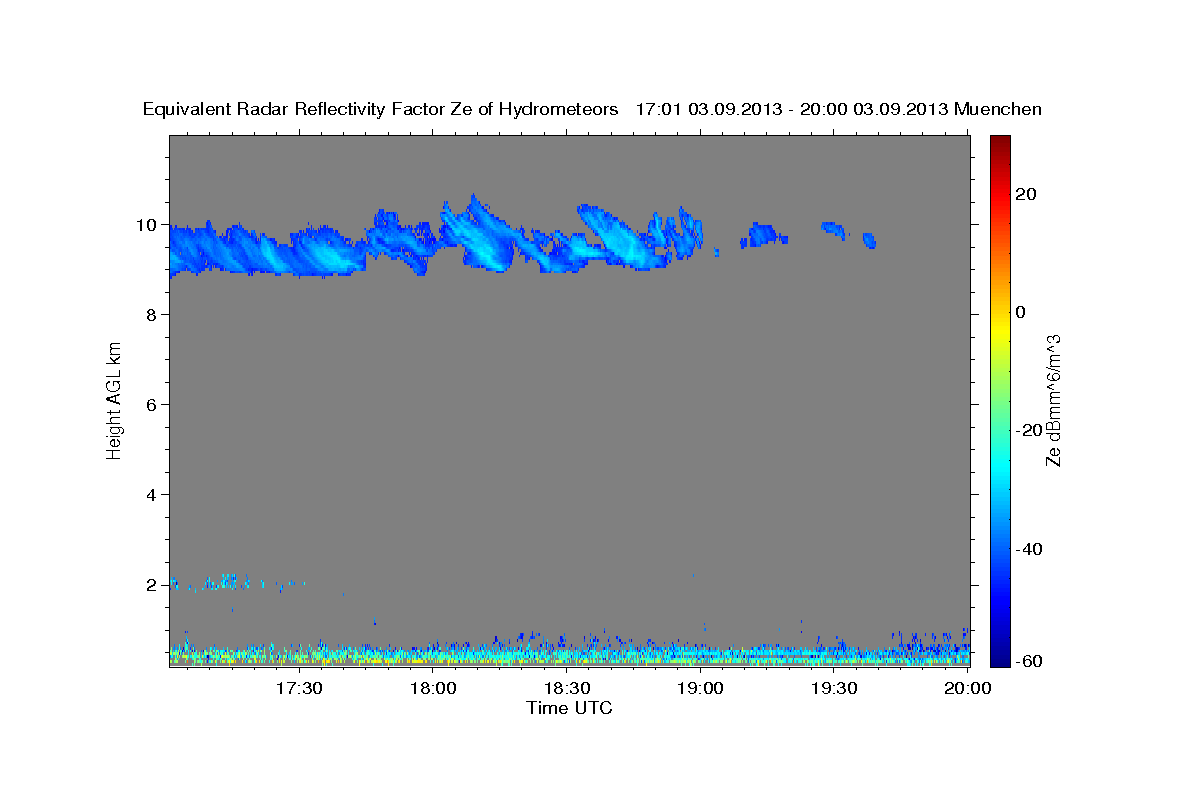Click the dark blue bottom of the colorbar
1200x800 pixels.
998,658
